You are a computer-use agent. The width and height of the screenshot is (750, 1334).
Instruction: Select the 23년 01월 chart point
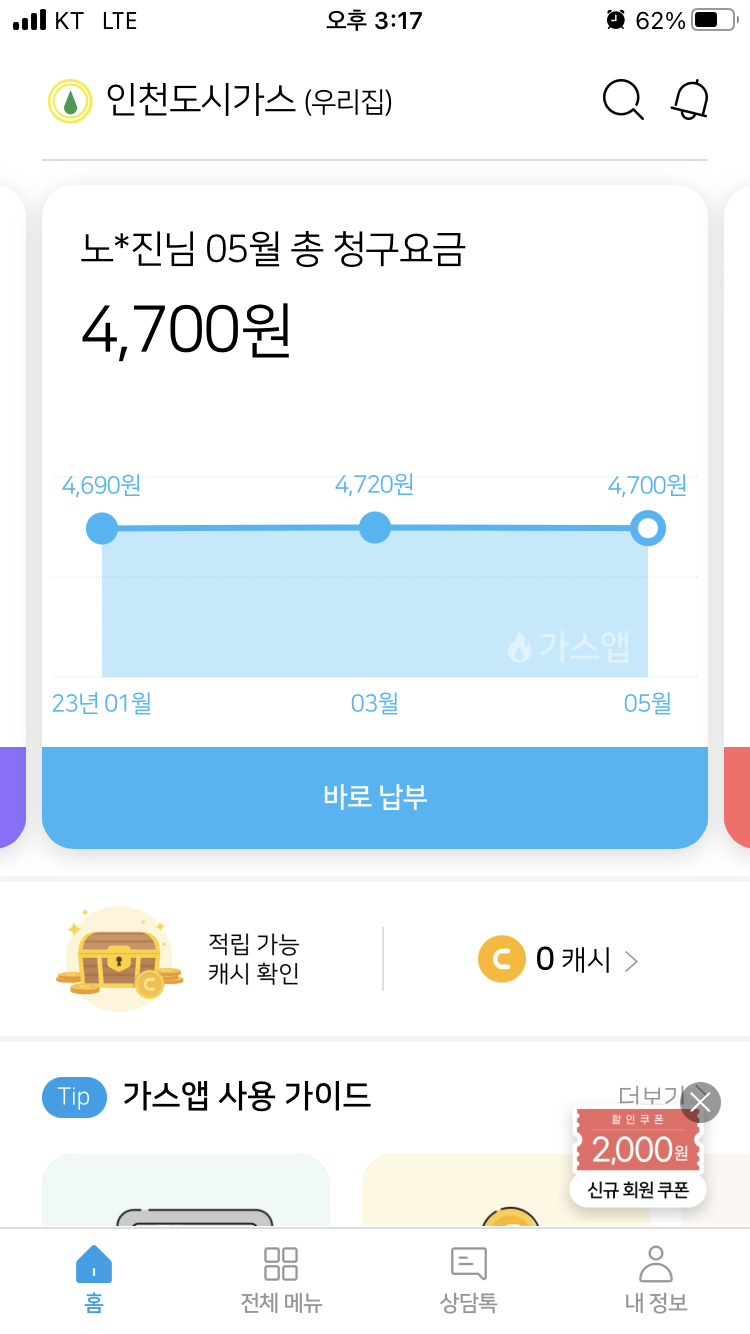tap(102, 528)
